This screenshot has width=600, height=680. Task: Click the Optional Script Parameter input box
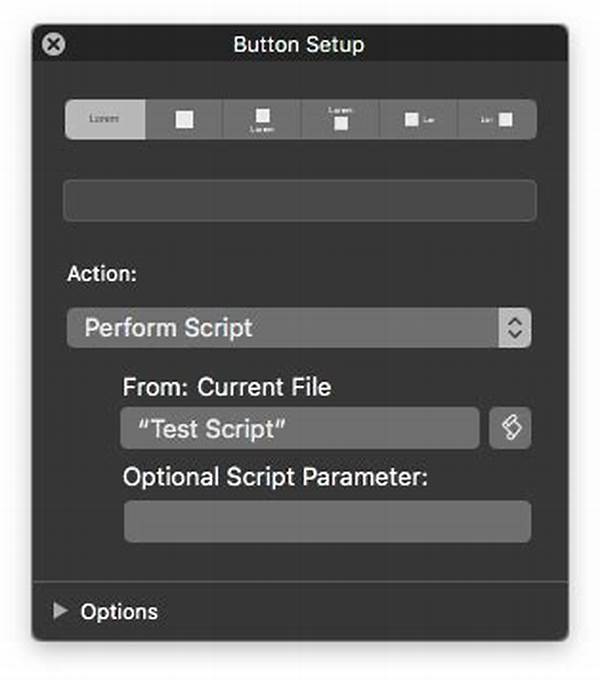pyautogui.click(x=327, y=521)
